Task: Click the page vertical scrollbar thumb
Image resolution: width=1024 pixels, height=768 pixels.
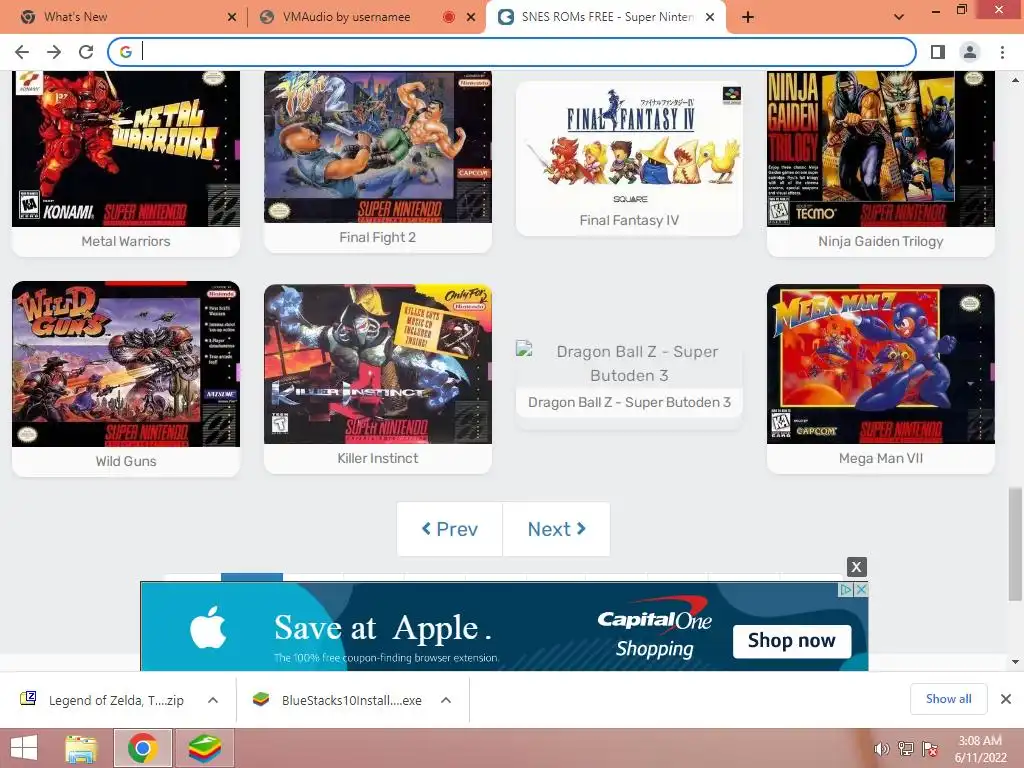Action: [1015, 543]
